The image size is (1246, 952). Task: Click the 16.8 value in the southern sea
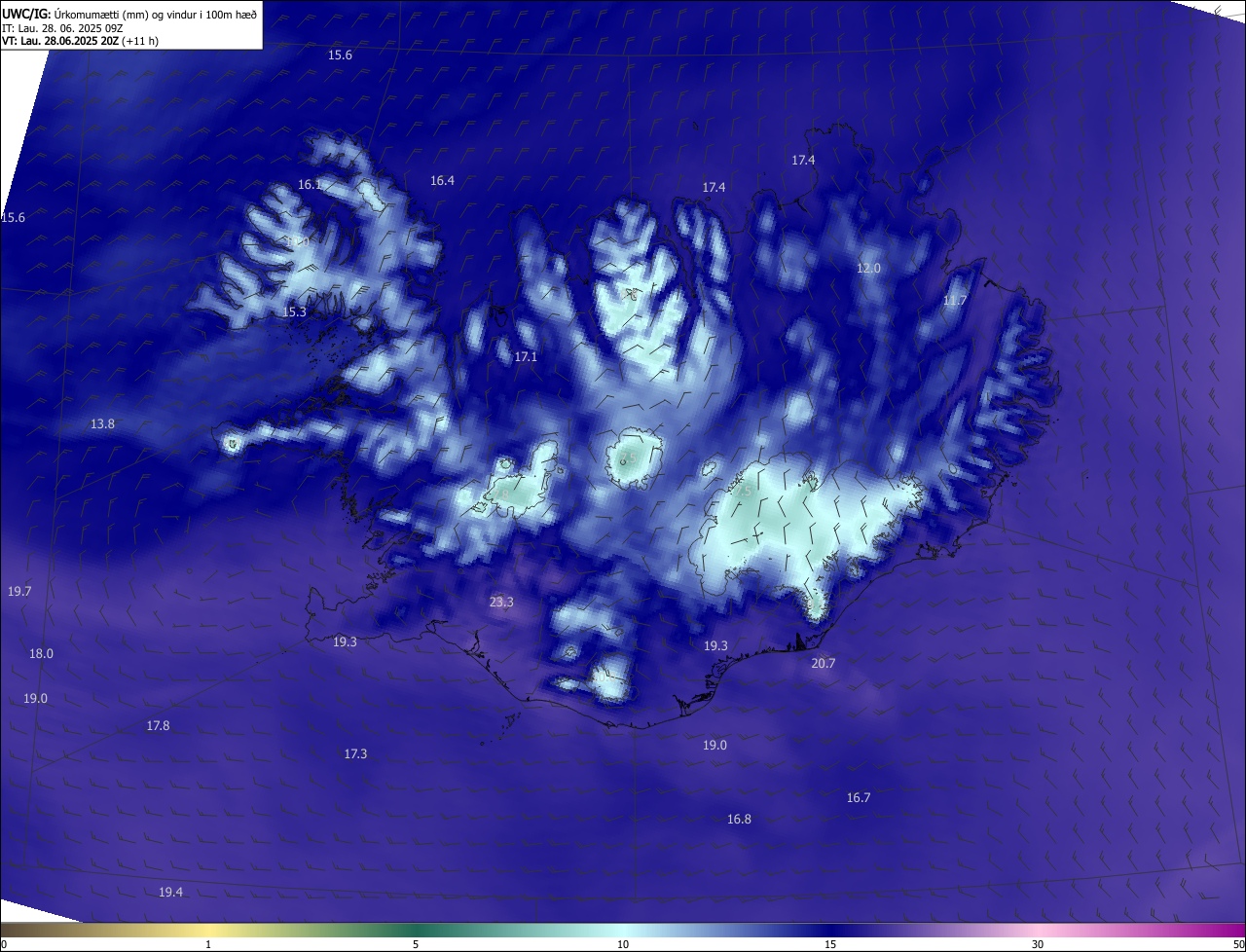coord(739,819)
